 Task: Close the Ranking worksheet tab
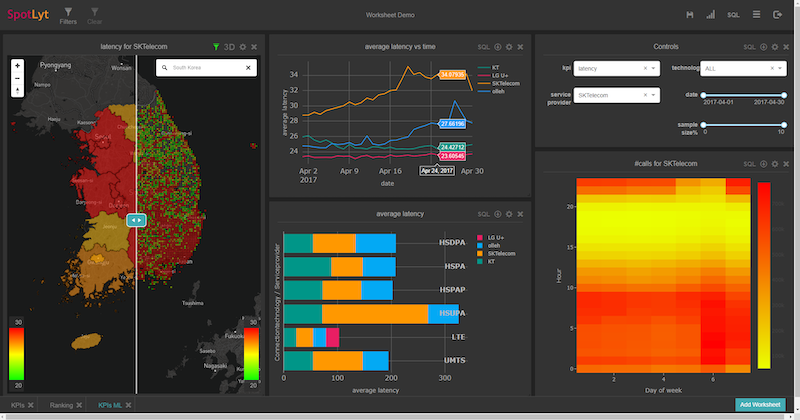click(79, 405)
